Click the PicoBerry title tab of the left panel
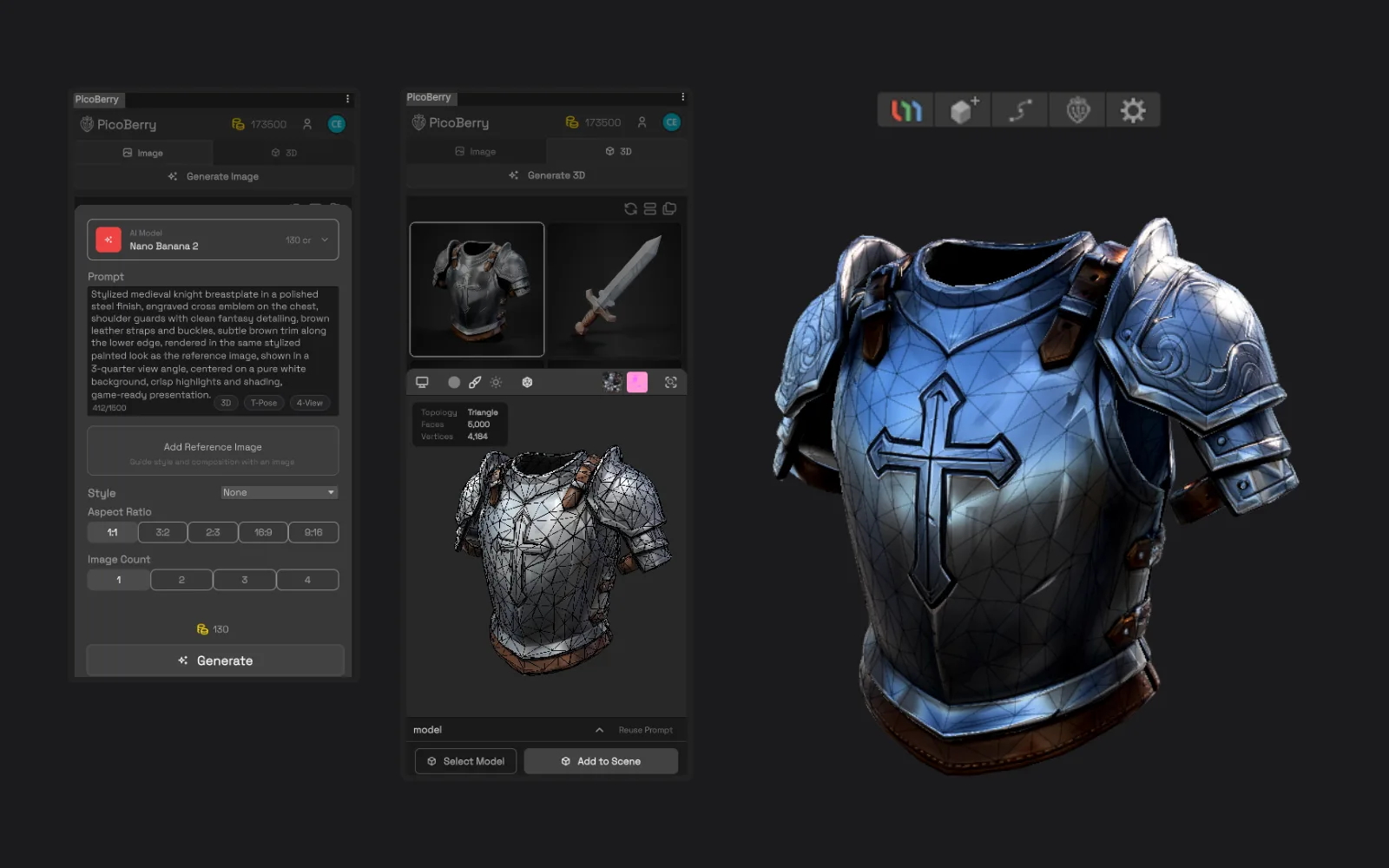The height and width of the screenshot is (868, 1389). [x=97, y=99]
